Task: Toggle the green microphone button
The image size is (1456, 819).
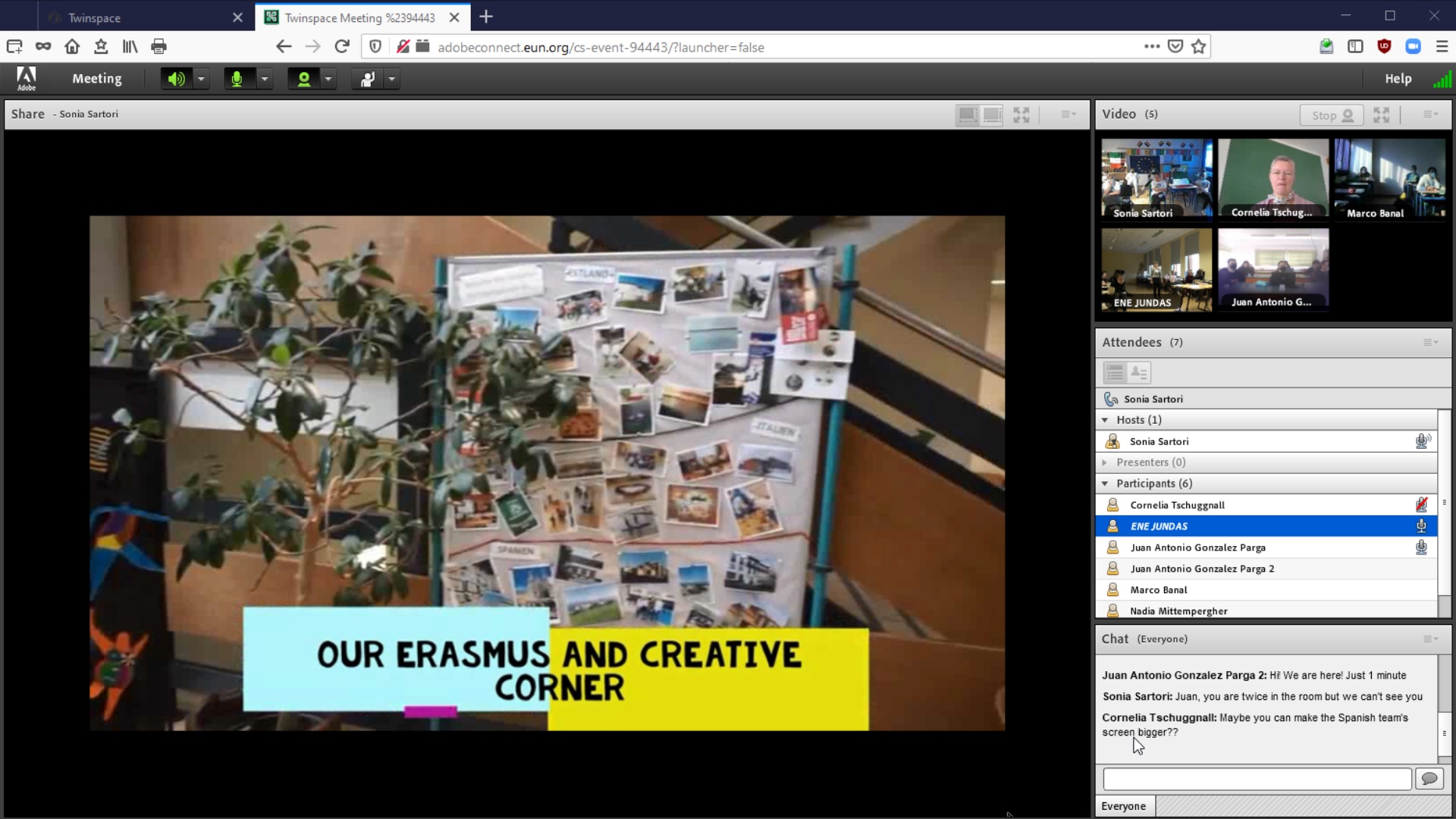Action: pyautogui.click(x=237, y=79)
